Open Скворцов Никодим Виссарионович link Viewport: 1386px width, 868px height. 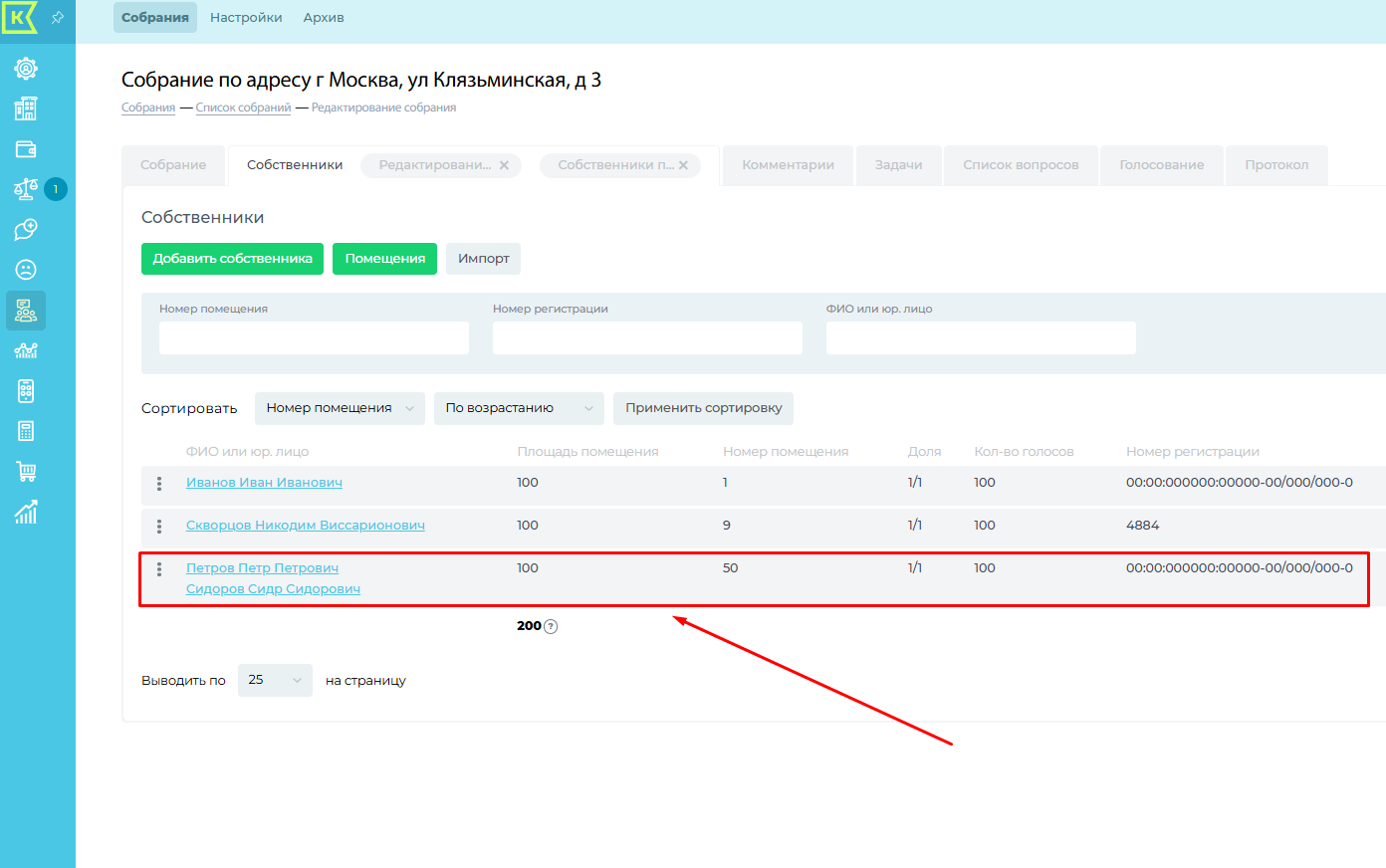pos(305,526)
